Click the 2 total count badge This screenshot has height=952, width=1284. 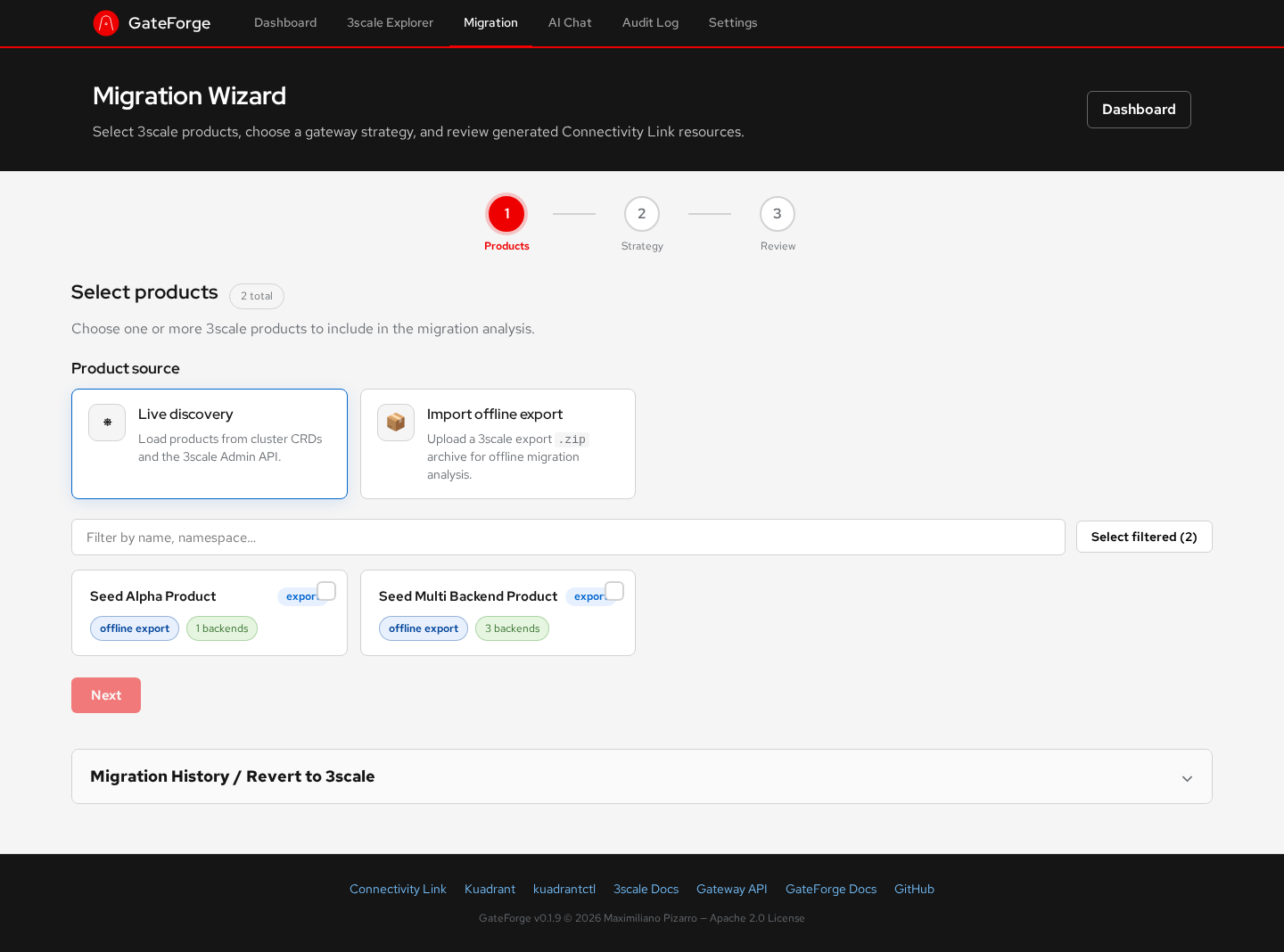[x=257, y=296]
